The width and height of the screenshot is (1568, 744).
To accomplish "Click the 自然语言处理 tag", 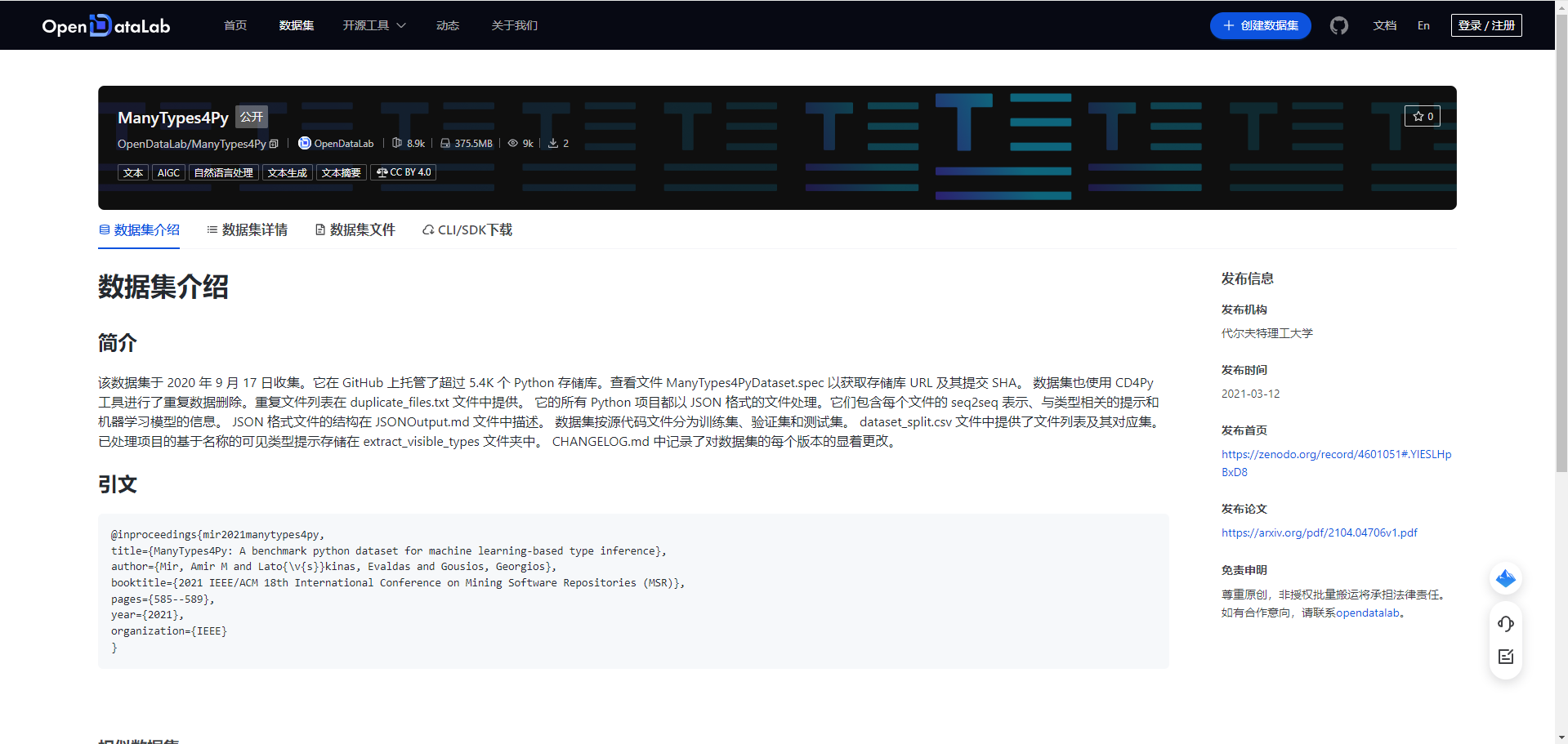I will [223, 172].
